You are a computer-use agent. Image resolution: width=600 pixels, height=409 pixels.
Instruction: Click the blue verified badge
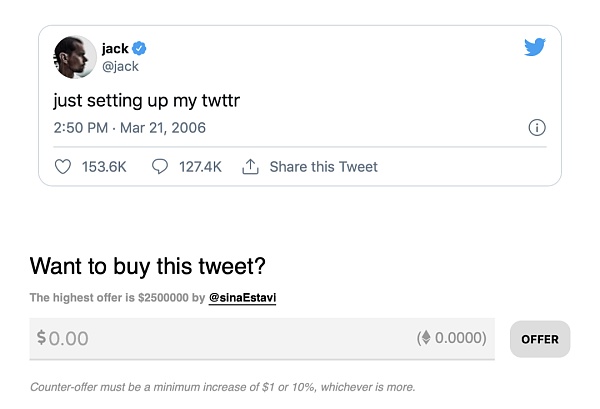tap(142, 48)
